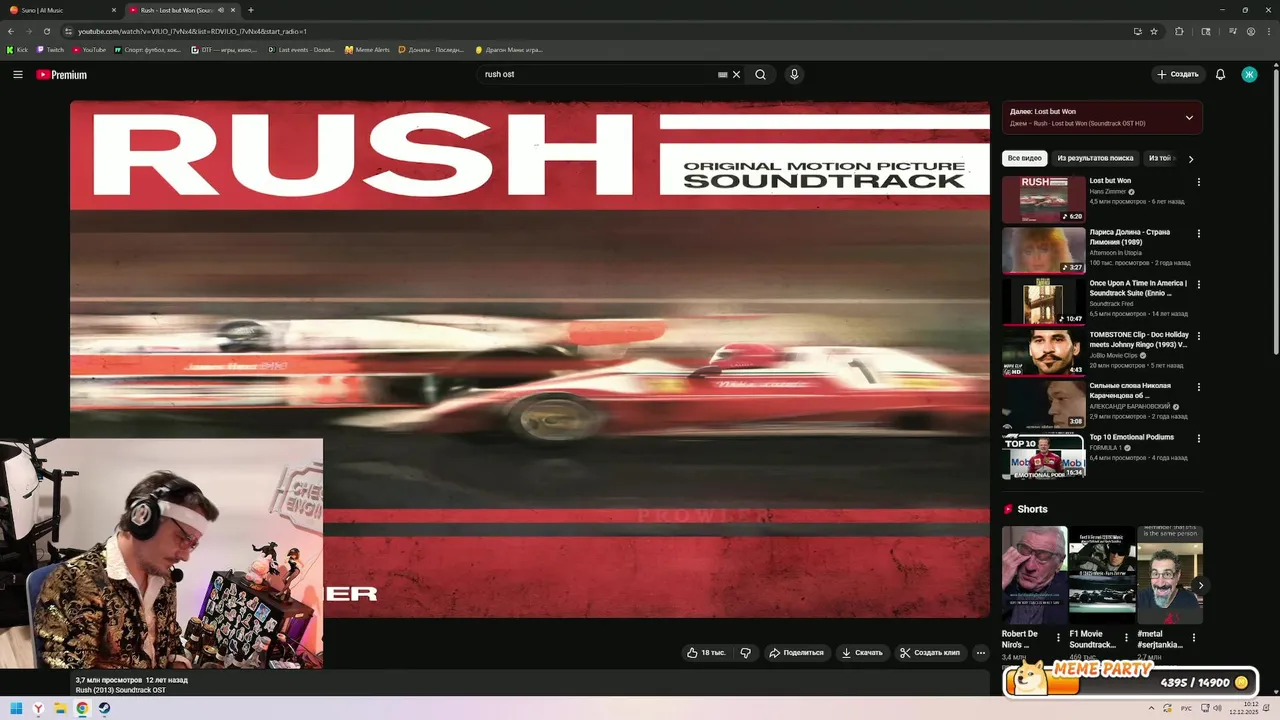The width and height of the screenshot is (1280, 720).
Task: Select the 'Из результатов поиска' chip
Action: tap(1095, 158)
